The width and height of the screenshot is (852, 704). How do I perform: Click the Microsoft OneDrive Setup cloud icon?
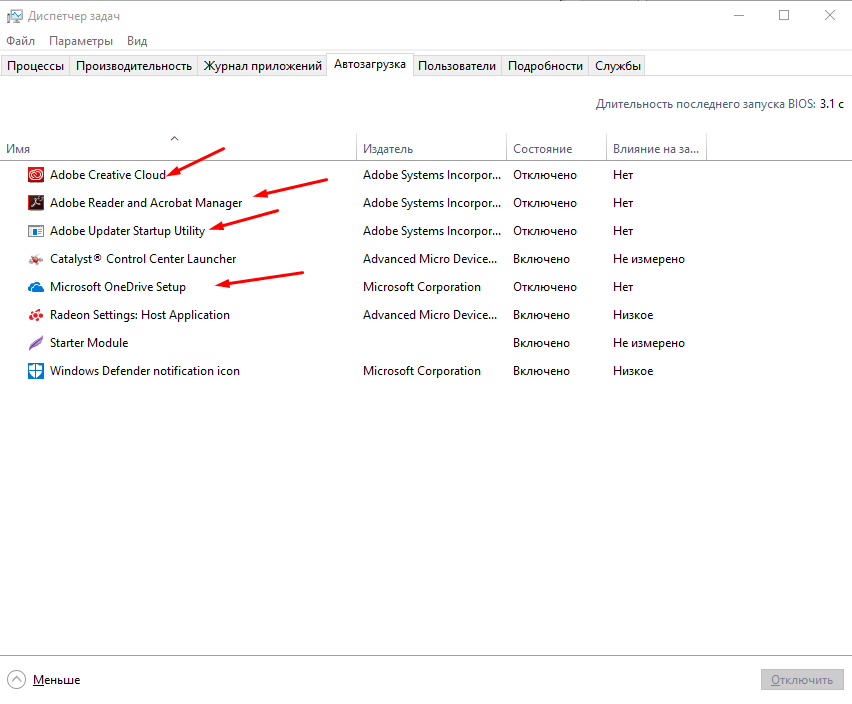click(x=36, y=287)
